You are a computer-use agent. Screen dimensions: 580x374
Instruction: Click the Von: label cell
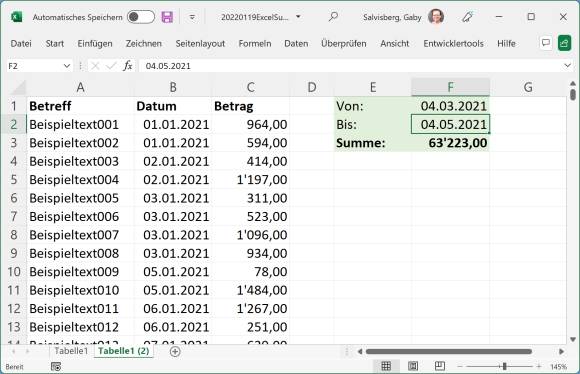click(373, 106)
